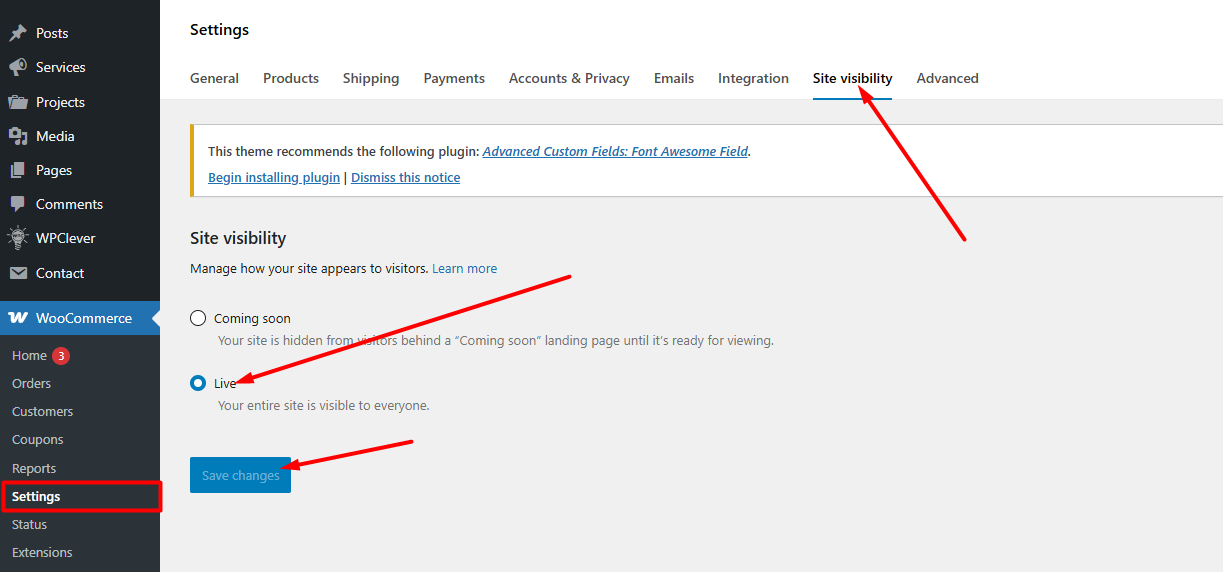Viewport: 1223px width, 572px height.
Task: Click the Services megaphone icon
Action: (18, 67)
